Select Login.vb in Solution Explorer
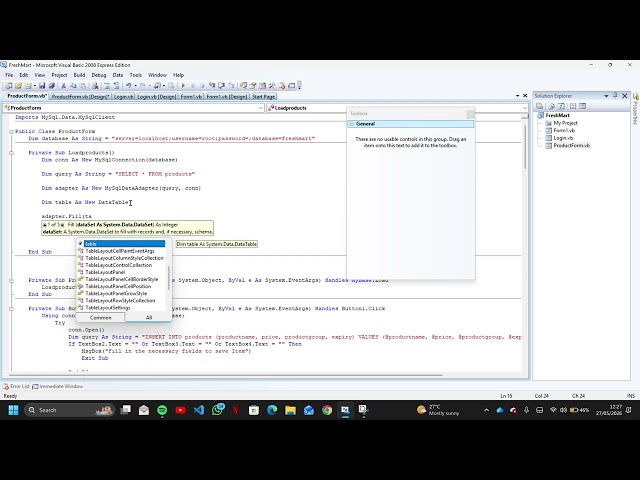The image size is (640, 480). pos(562,138)
